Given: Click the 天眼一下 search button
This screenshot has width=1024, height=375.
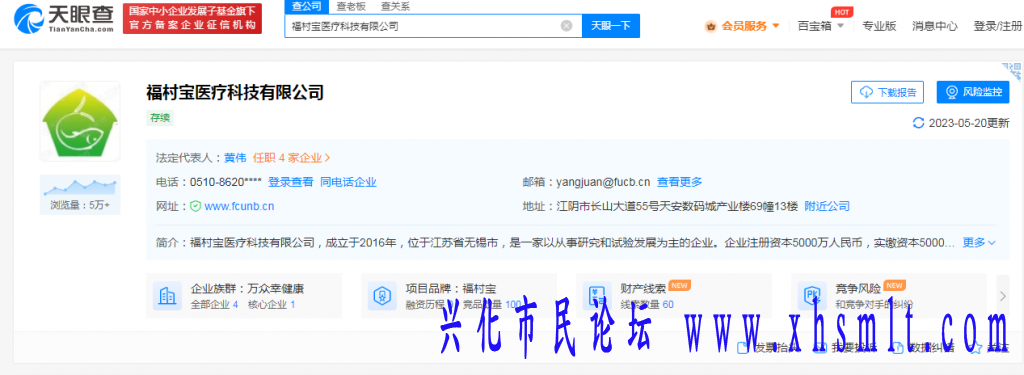Looking at the screenshot, I should [611, 26].
